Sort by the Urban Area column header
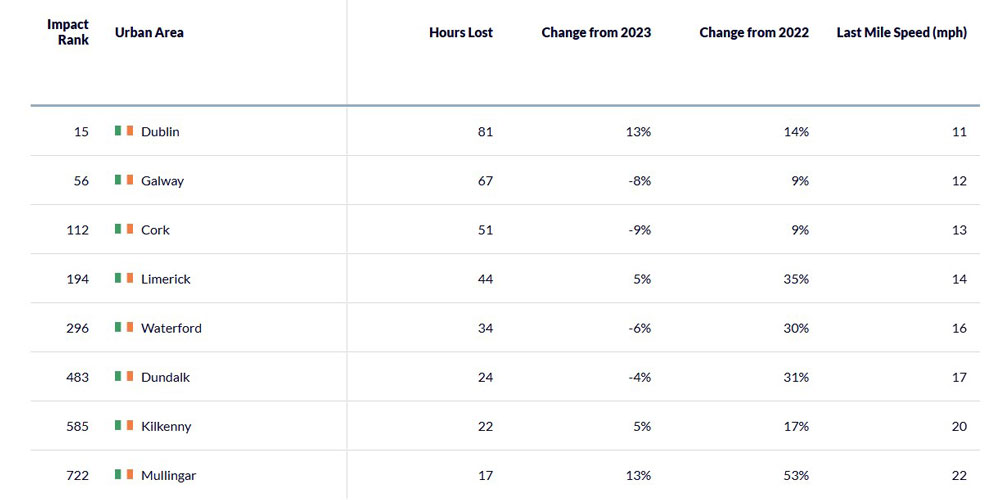 pos(149,32)
